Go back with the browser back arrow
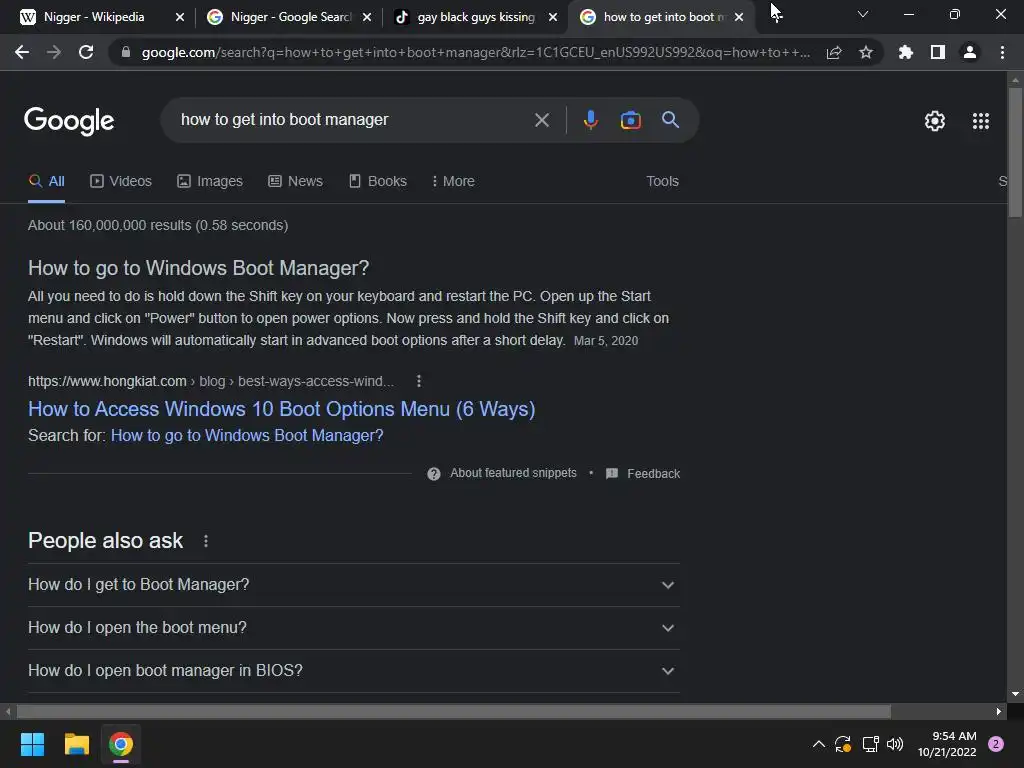This screenshot has height=768, width=1024. [22, 52]
